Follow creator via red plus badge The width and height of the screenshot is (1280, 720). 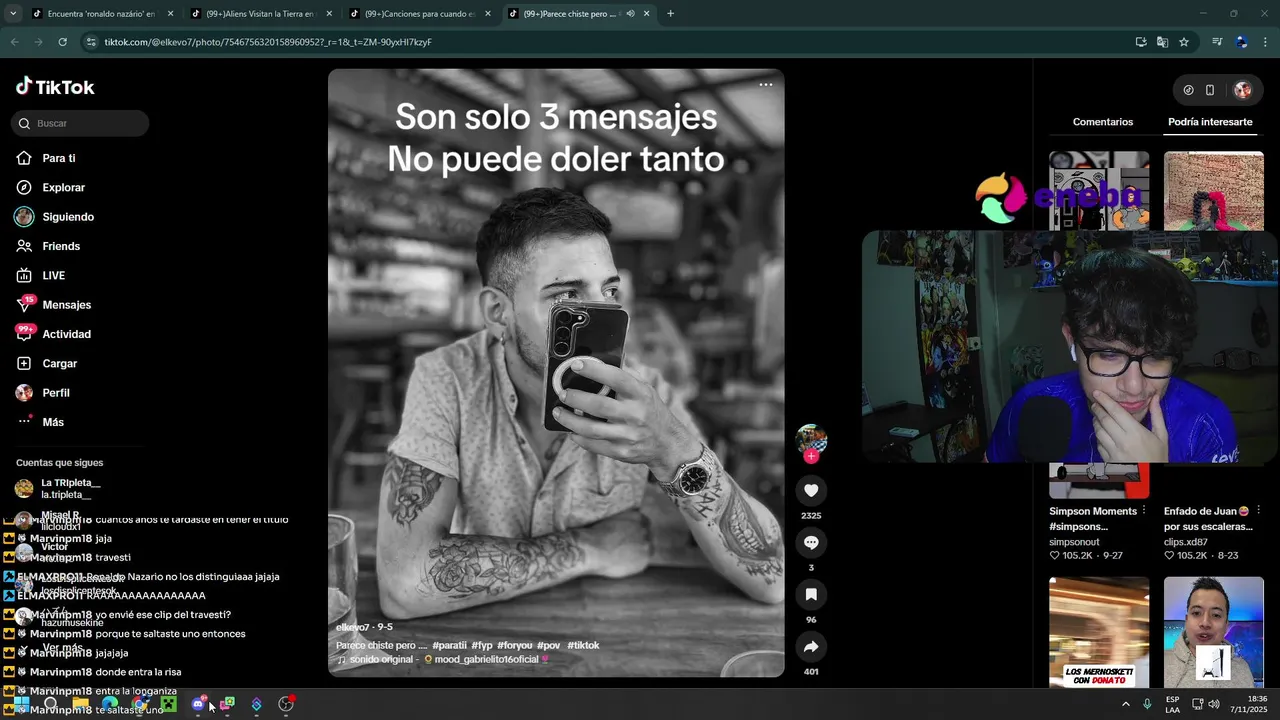[811, 456]
